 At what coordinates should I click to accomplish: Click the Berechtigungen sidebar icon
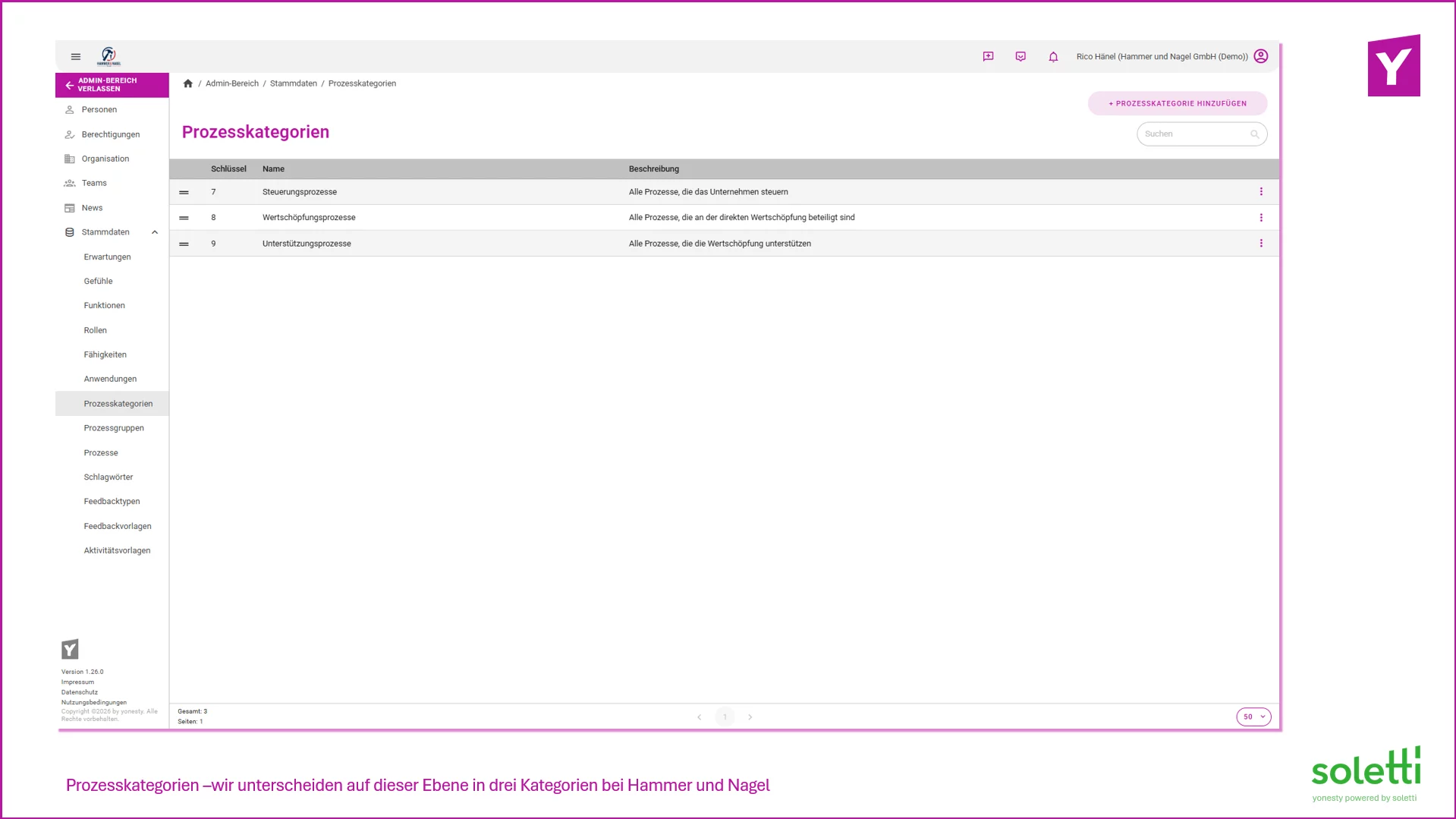pos(70,134)
